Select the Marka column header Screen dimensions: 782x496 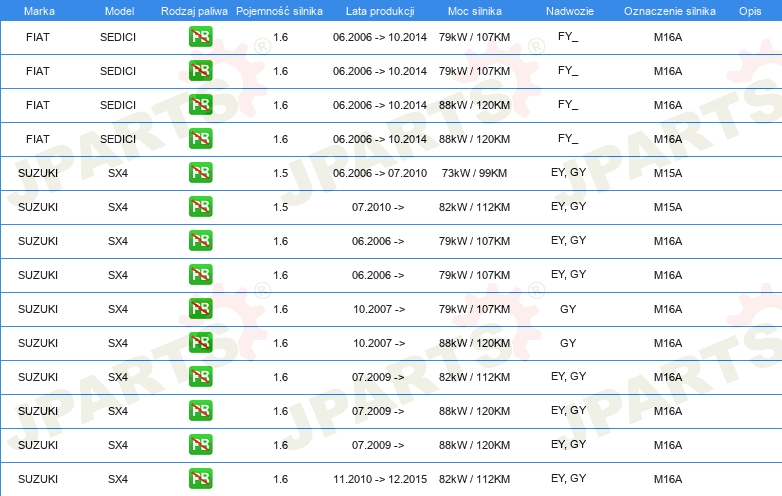click(x=39, y=11)
